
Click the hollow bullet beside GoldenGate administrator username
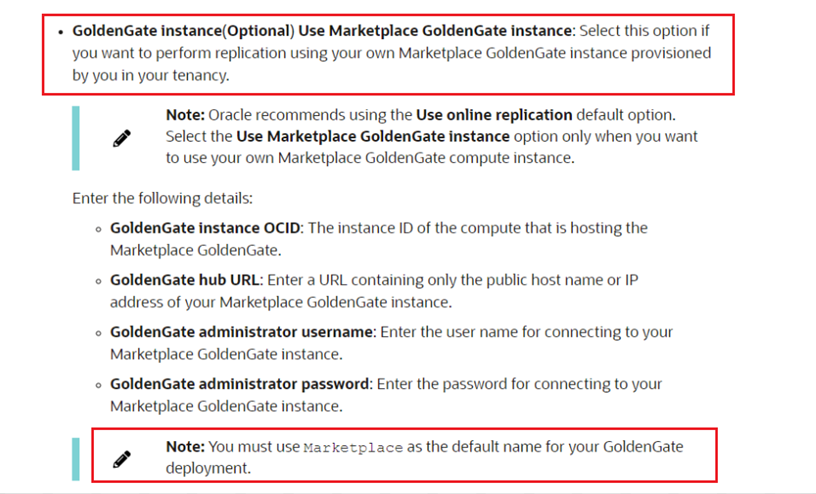pyautogui.click(x=99, y=333)
